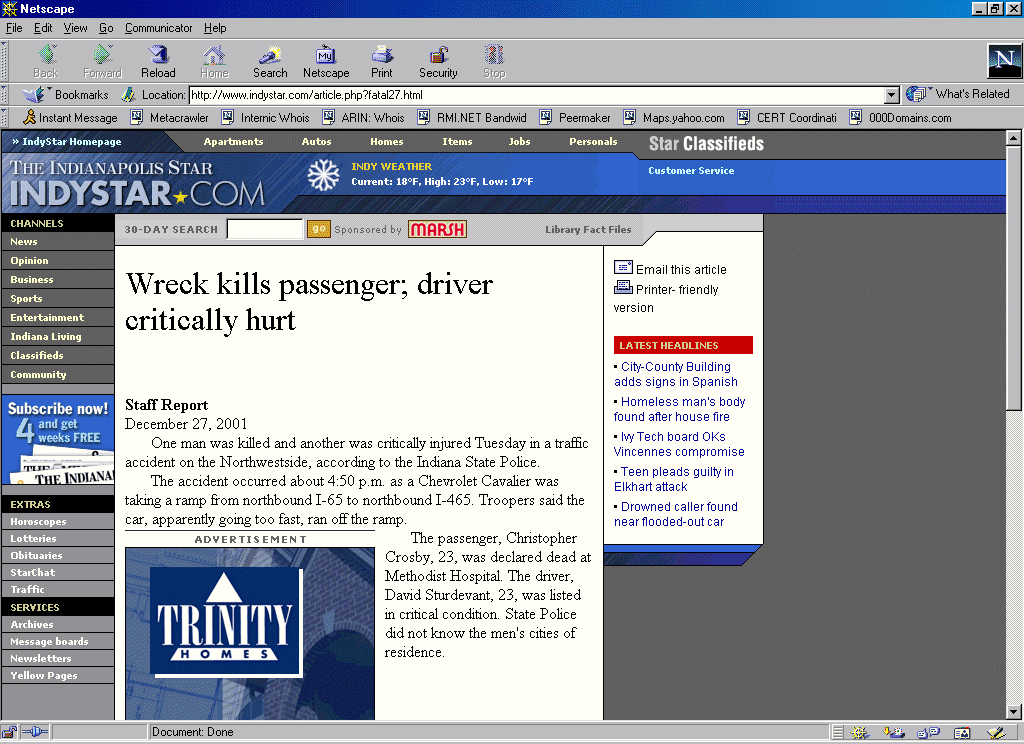Click the Marsh sponsor logo
Image resolution: width=1024 pixels, height=744 pixels.
[x=437, y=229]
